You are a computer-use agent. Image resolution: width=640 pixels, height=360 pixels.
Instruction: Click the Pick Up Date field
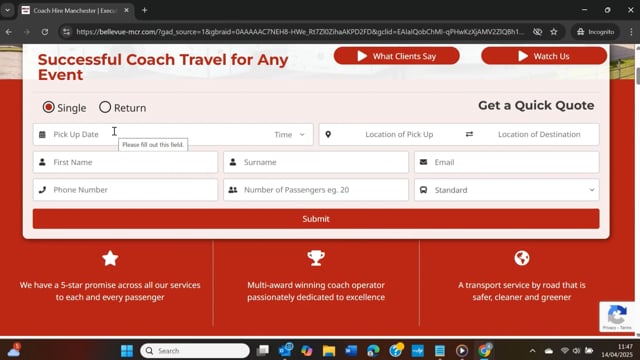coord(151,134)
